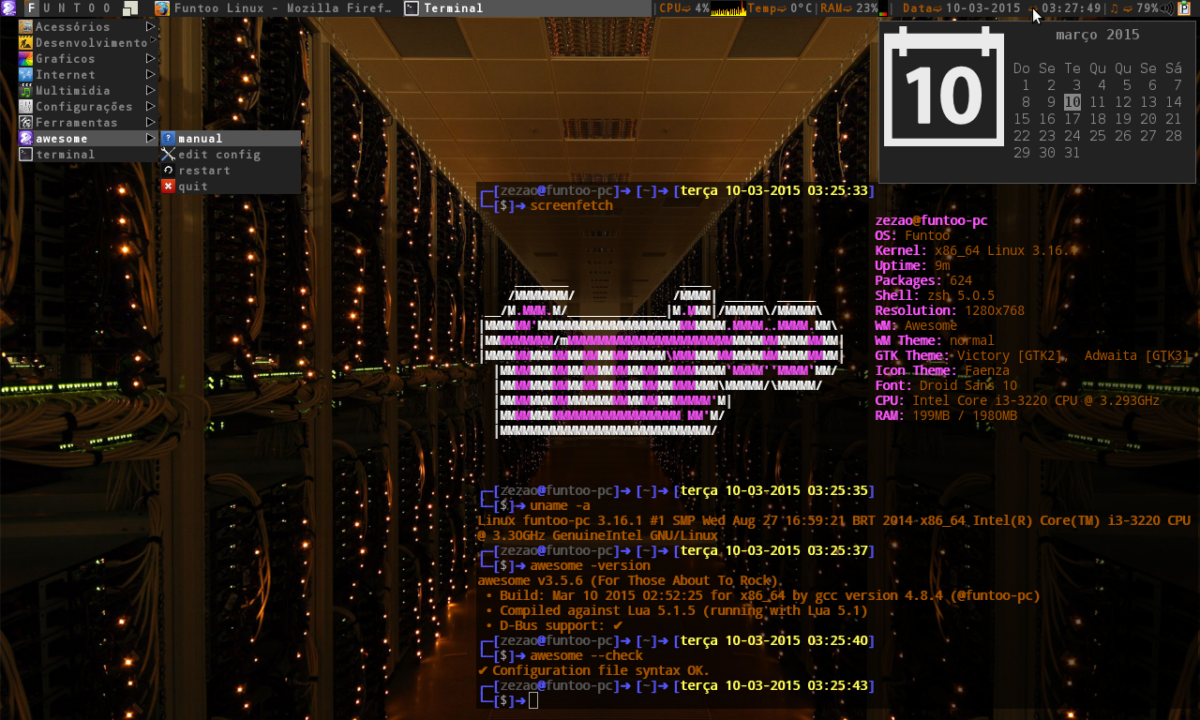Click the RAM: 199MB / 1980MB line
The height and width of the screenshot is (720, 1200).
[x=945, y=416]
